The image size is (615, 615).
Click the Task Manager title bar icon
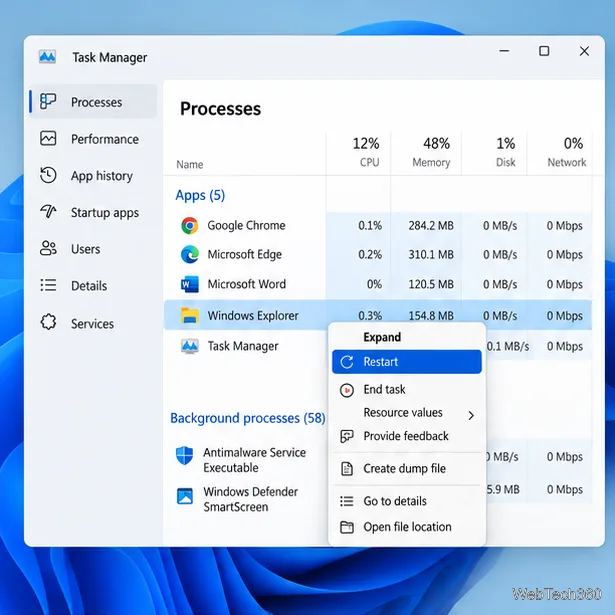tap(47, 57)
